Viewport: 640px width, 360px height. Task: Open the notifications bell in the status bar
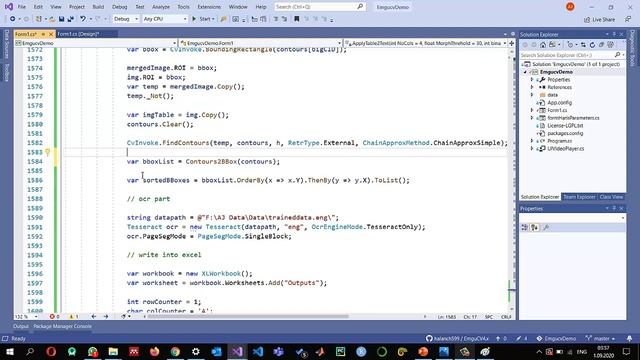629,338
